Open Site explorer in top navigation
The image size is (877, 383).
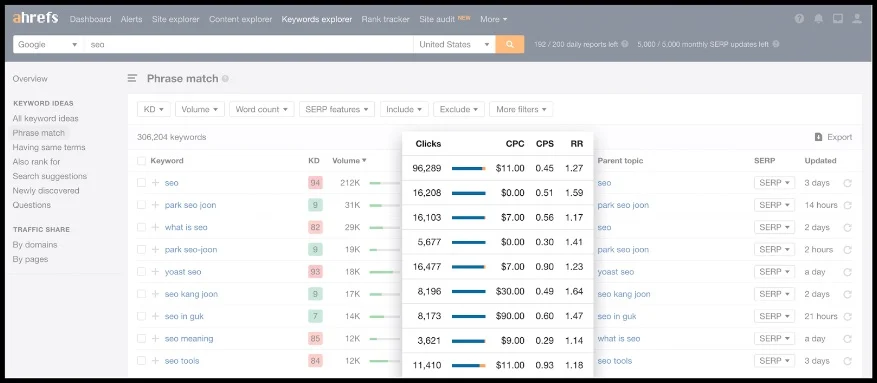(x=176, y=19)
